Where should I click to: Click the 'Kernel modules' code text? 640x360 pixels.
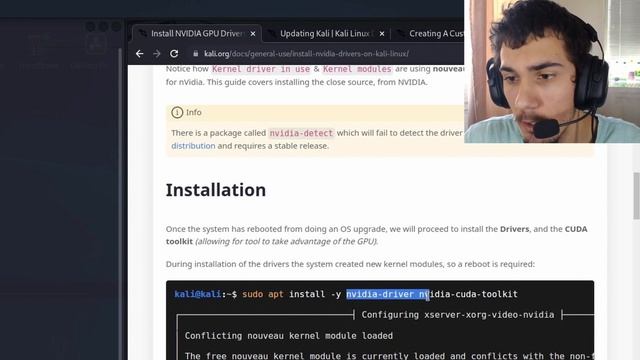pos(357,69)
